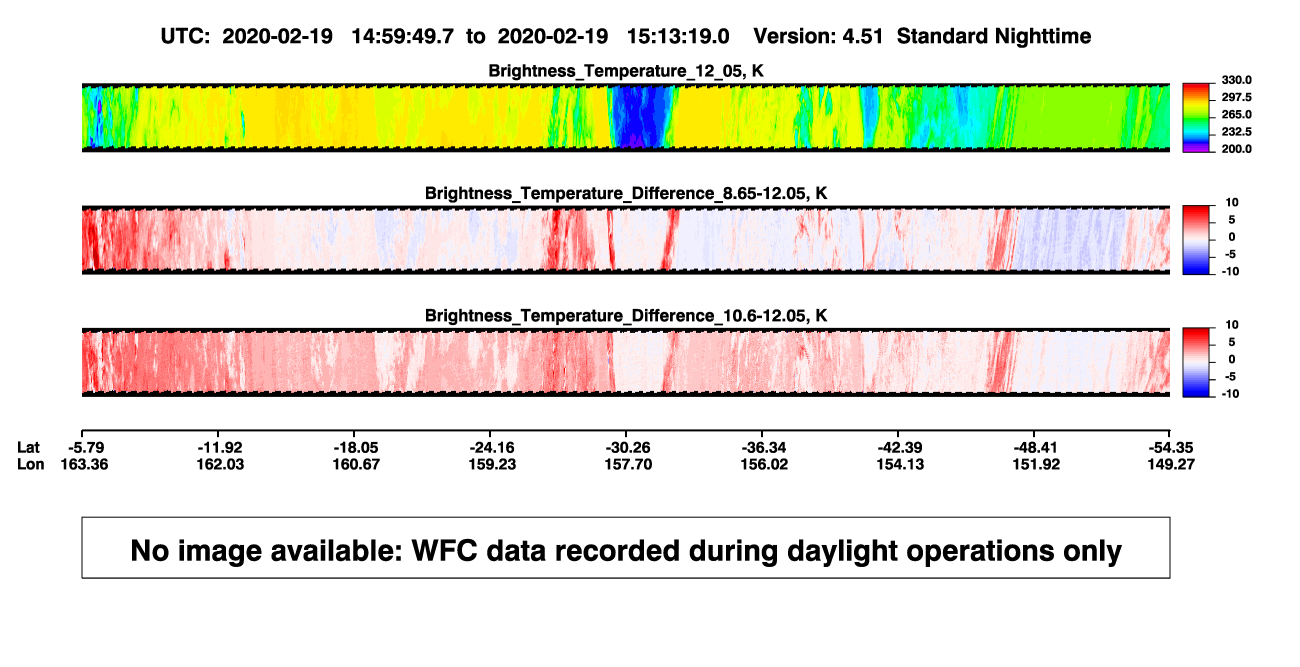Click the UTC time range header text
This screenshot has width=1300, height=667.
pos(445,36)
